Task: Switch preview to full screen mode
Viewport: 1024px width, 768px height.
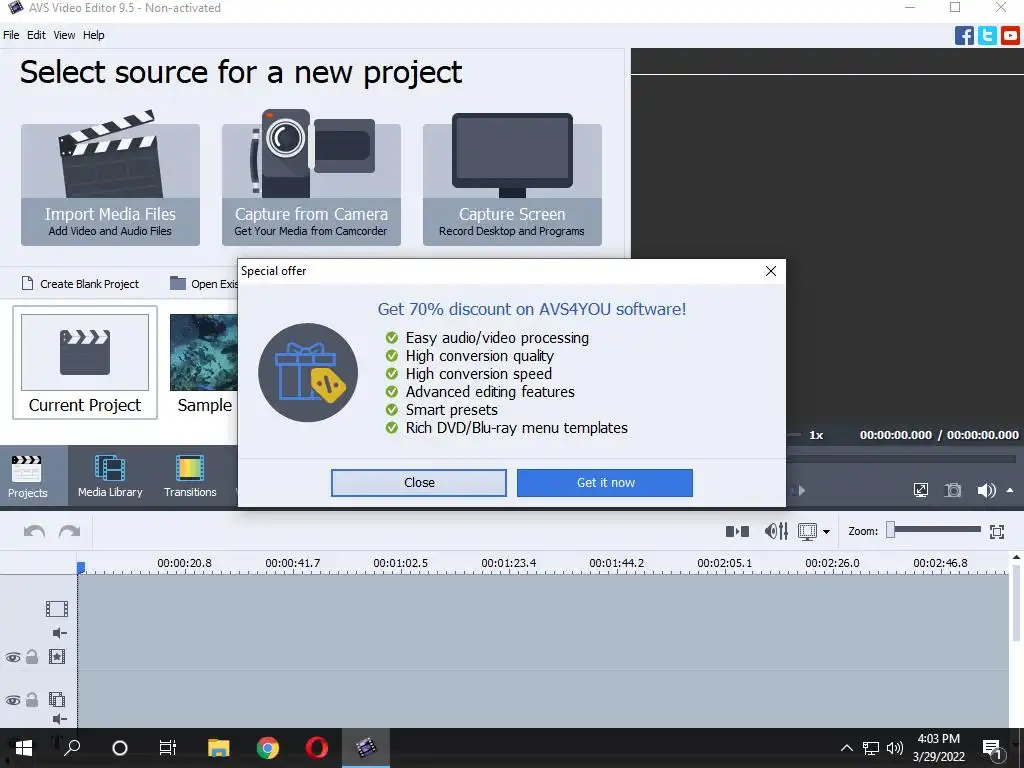Action: point(921,490)
